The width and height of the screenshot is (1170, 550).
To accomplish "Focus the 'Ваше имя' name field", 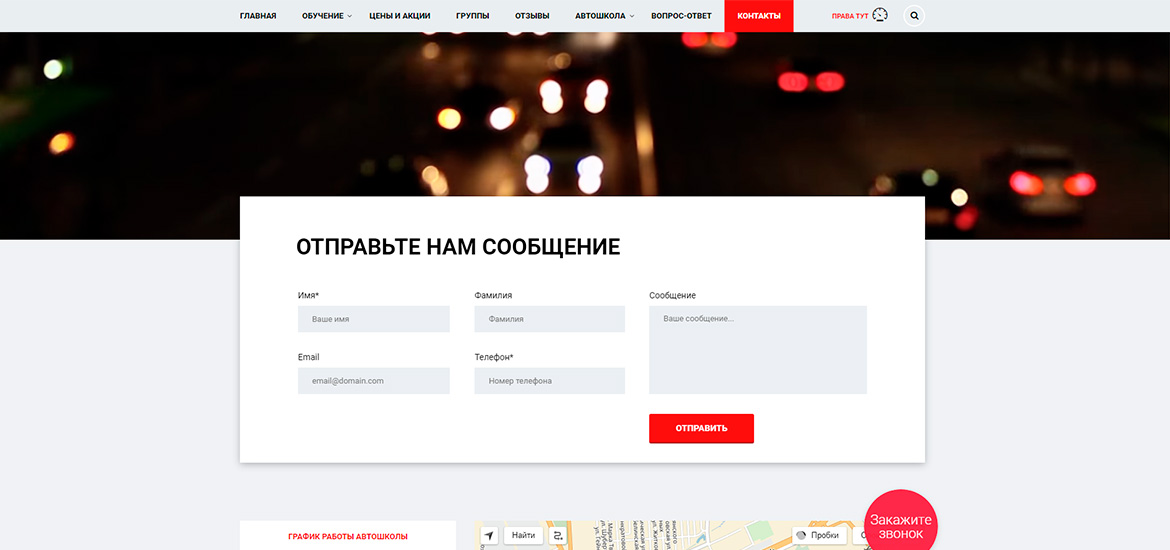I will tap(373, 319).
